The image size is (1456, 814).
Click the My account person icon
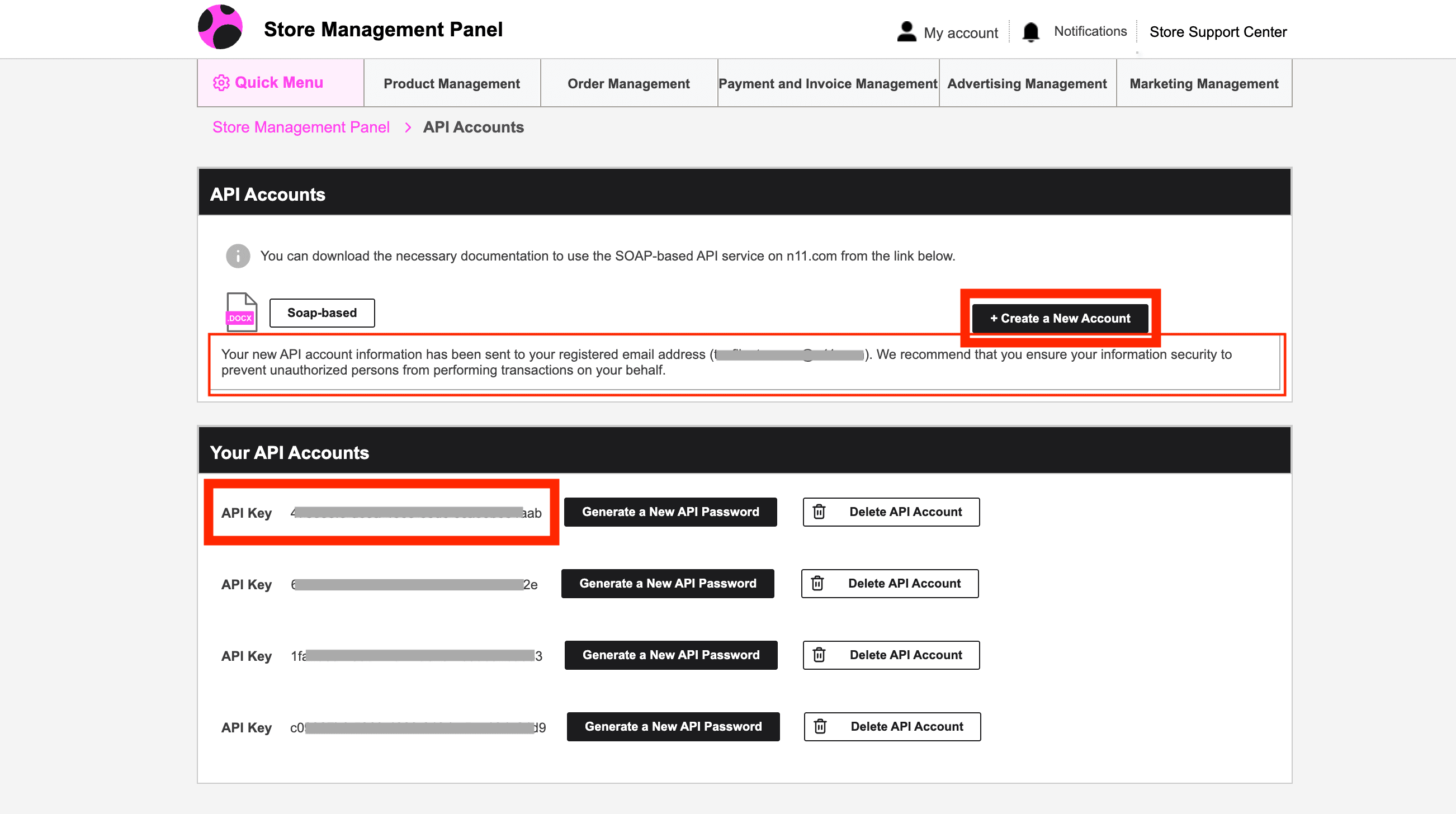[906, 32]
